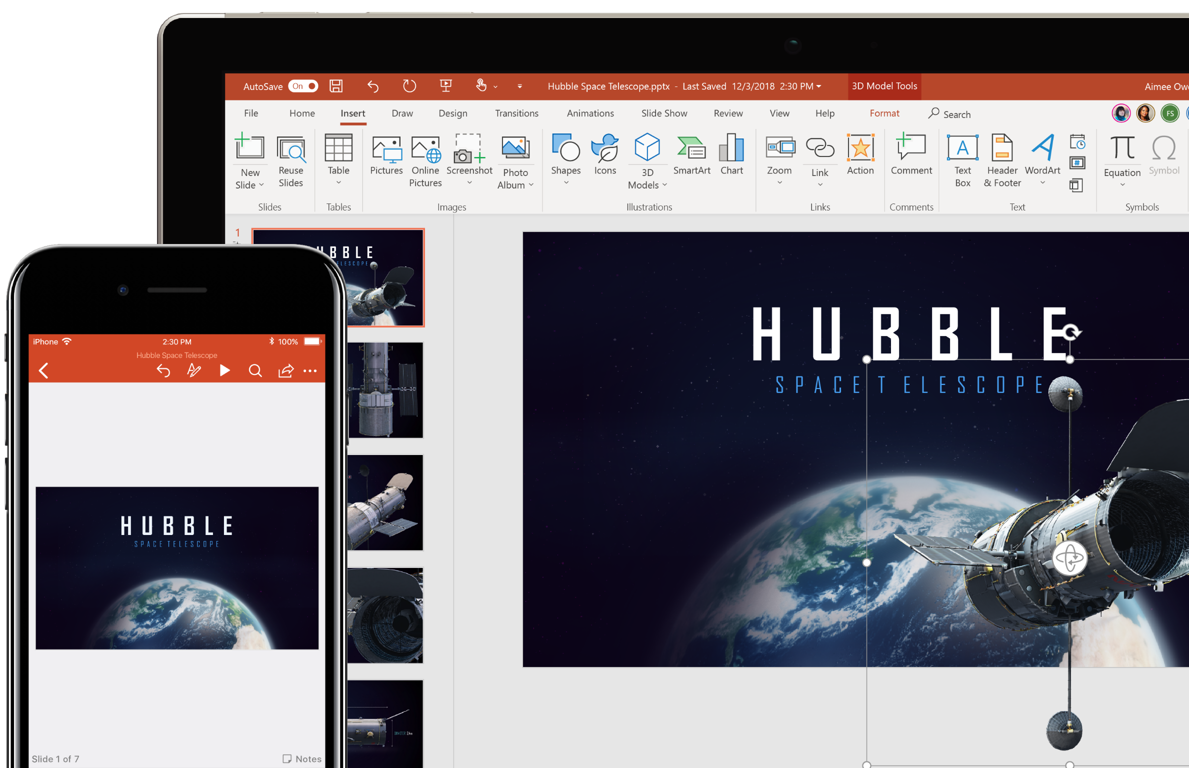The width and height of the screenshot is (1189, 768).
Task: Tap the Hubble slide preview on iPhone
Action: [177, 568]
